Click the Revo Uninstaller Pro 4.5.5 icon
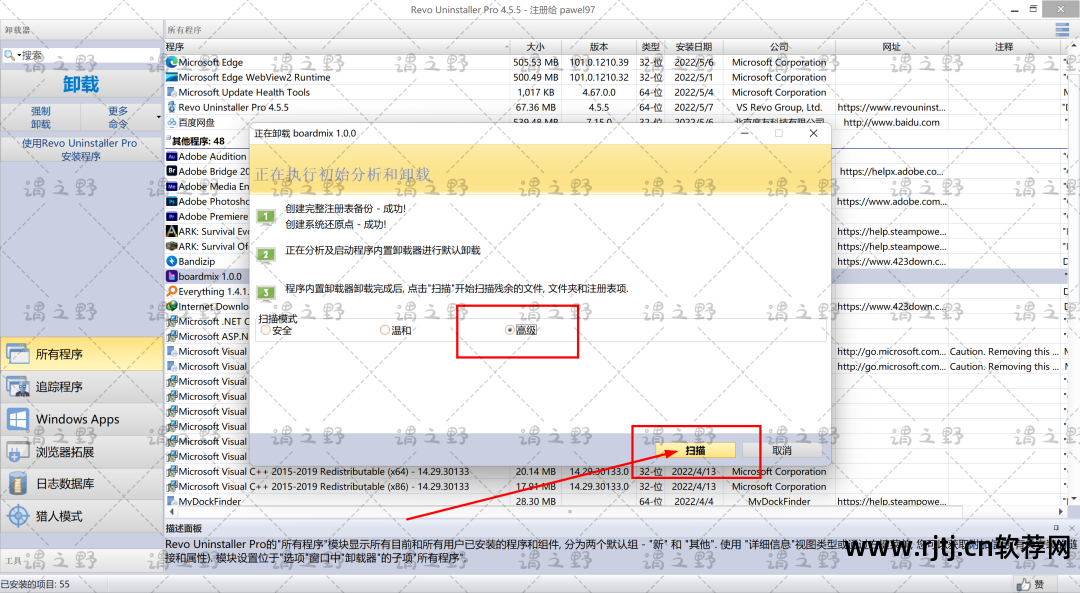 coord(172,107)
